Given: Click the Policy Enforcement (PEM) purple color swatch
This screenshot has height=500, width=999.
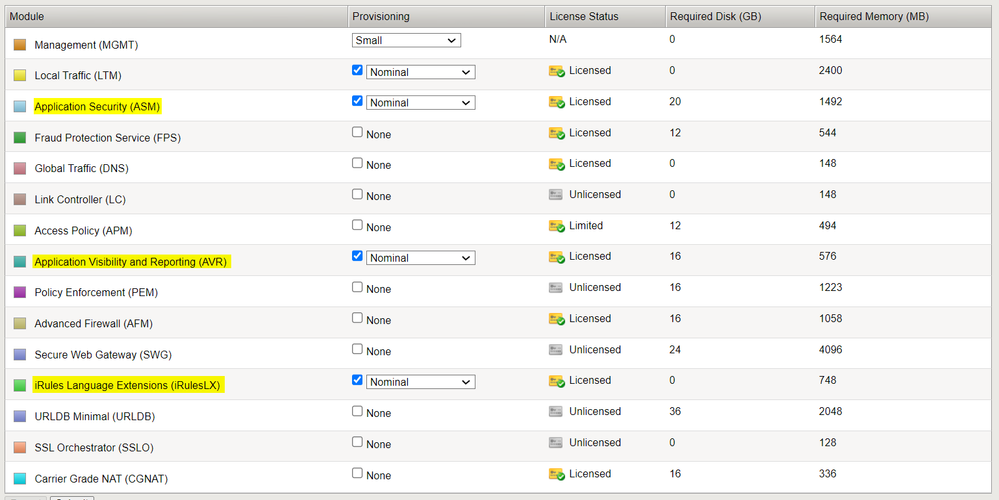Looking at the screenshot, I should (20, 292).
